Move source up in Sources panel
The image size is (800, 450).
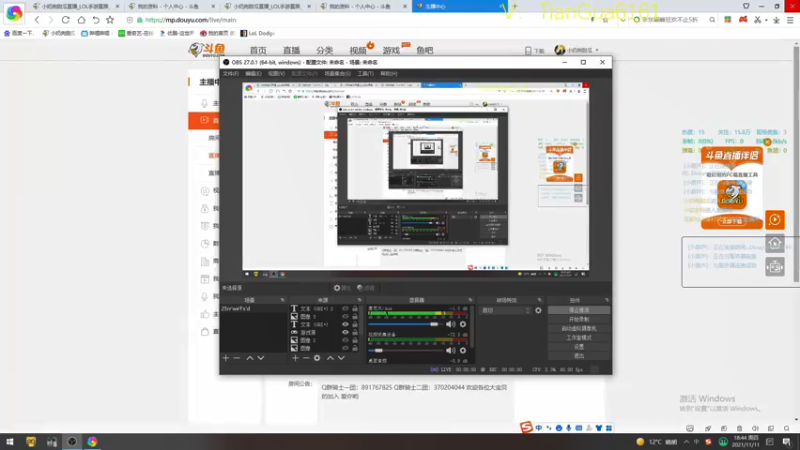click(x=330, y=358)
